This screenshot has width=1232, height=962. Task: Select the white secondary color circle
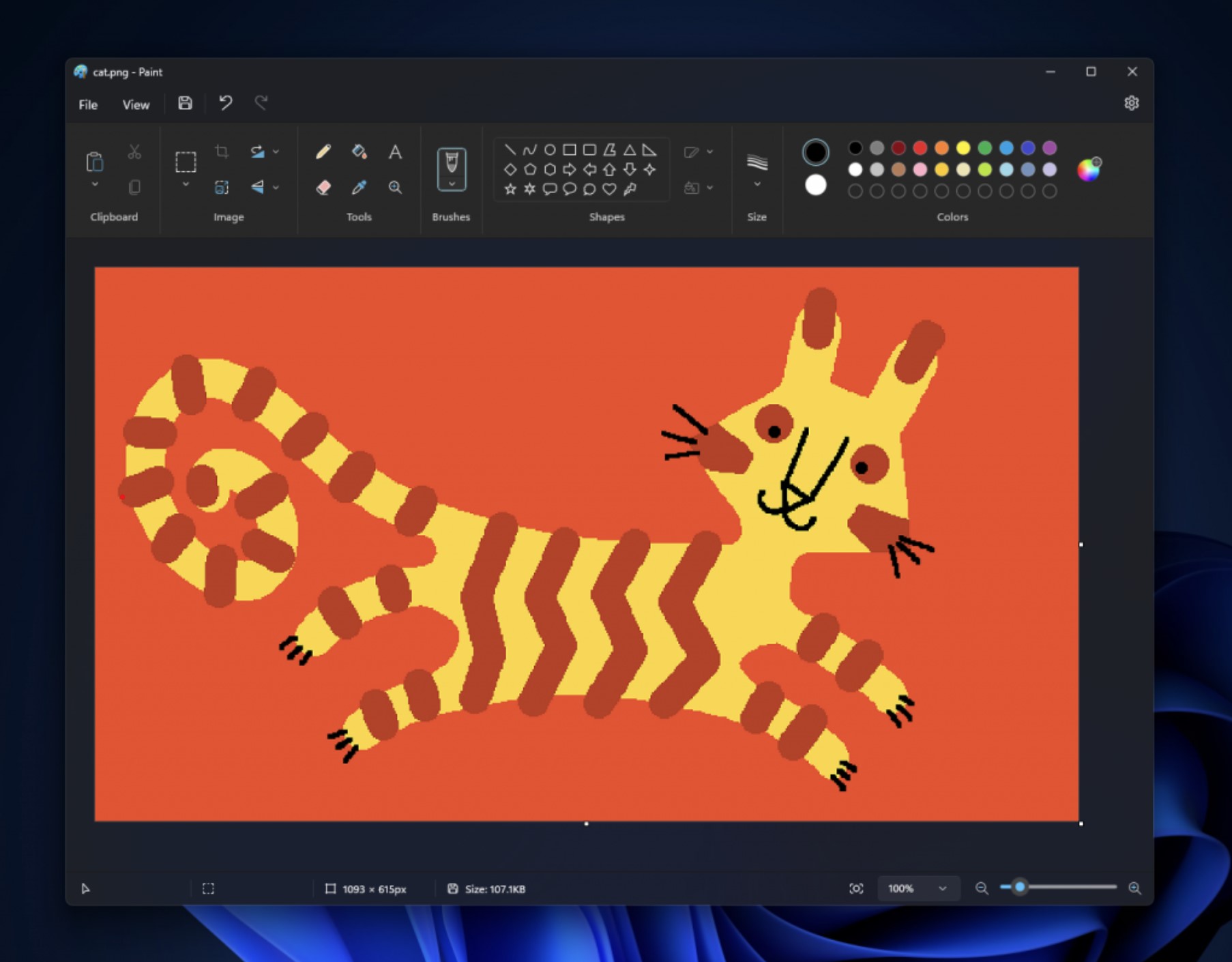click(815, 185)
